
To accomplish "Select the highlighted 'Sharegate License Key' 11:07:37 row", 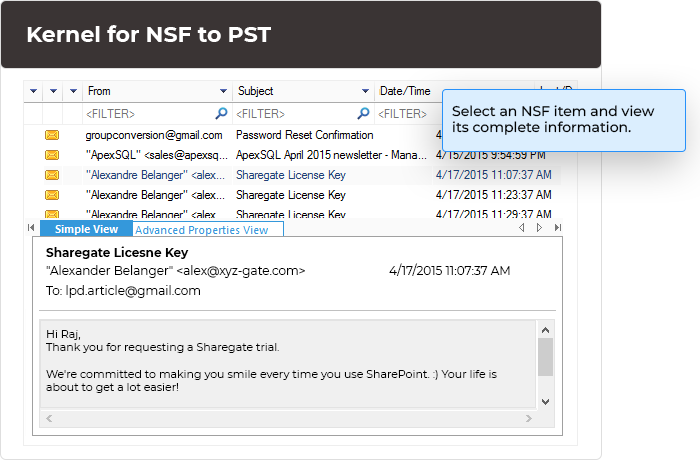I will coord(292,175).
